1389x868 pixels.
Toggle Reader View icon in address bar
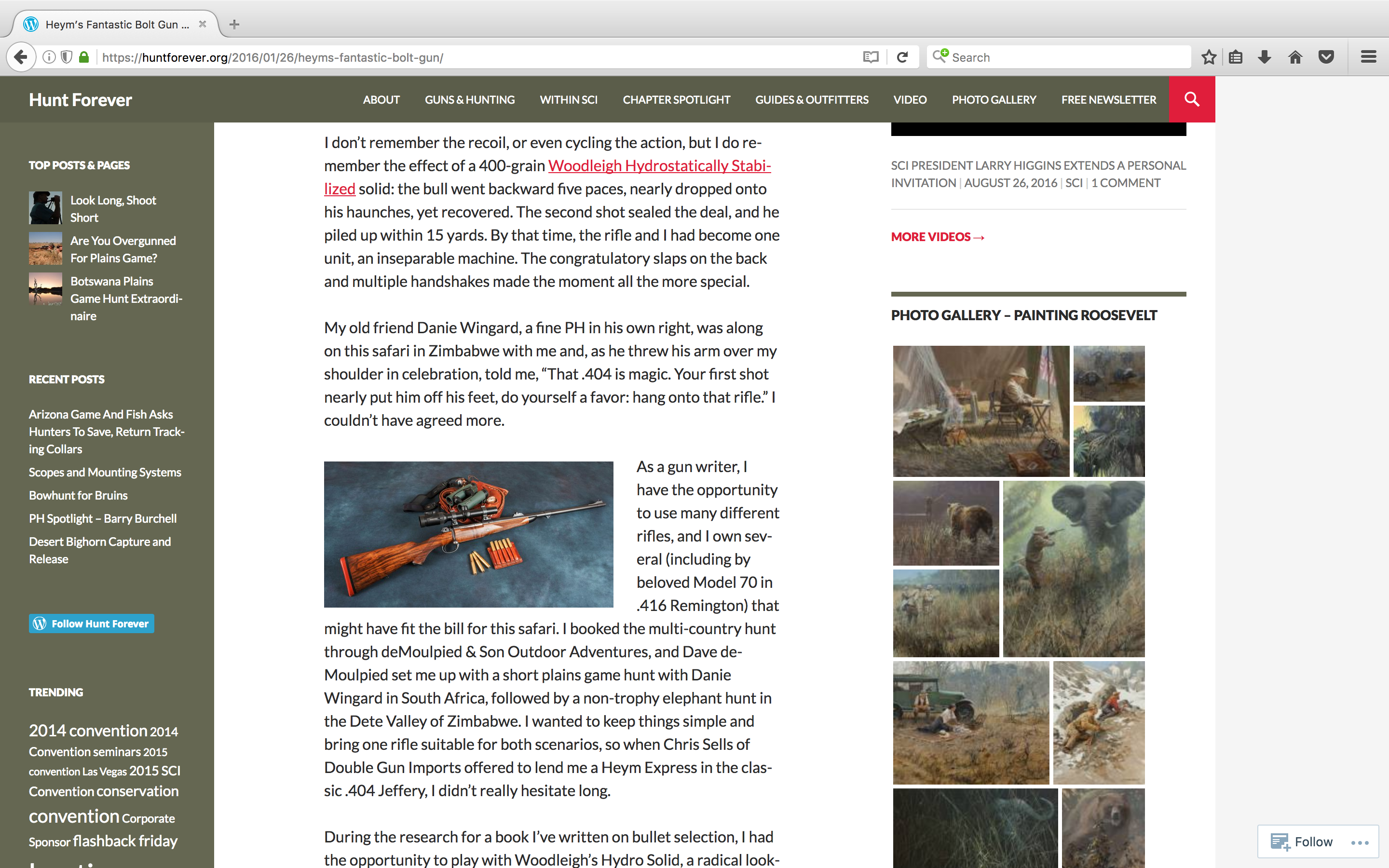(871, 57)
